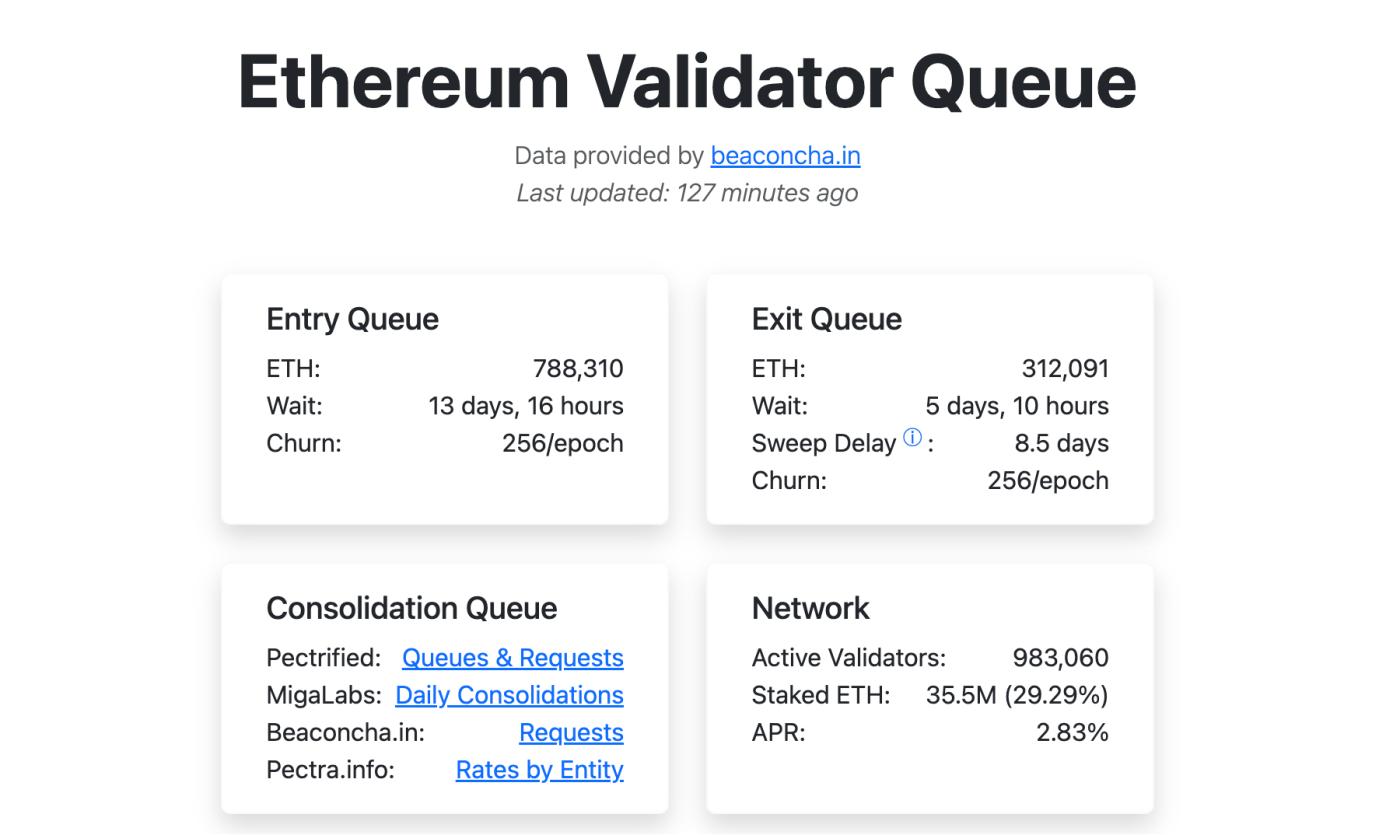This screenshot has height=835, width=1400.
Task: Click the Network card heading
Action: pos(810,608)
